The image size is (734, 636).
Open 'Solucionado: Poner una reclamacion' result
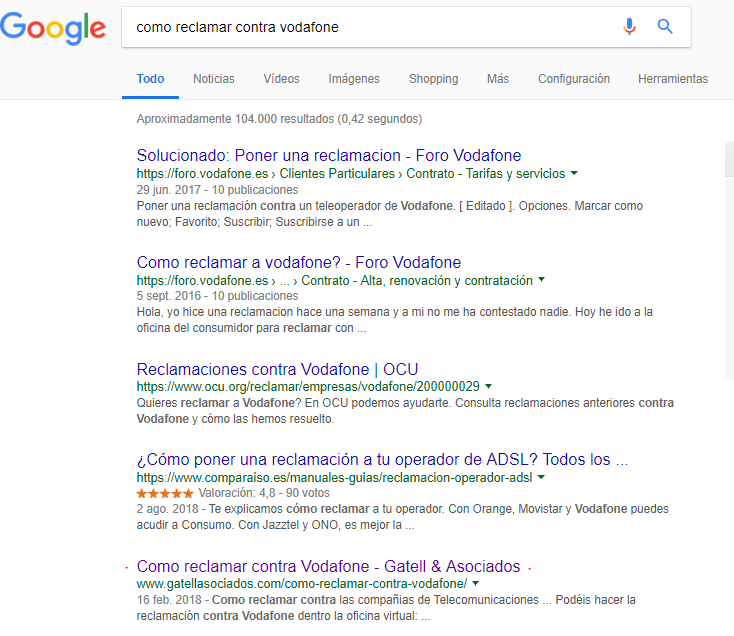329,155
